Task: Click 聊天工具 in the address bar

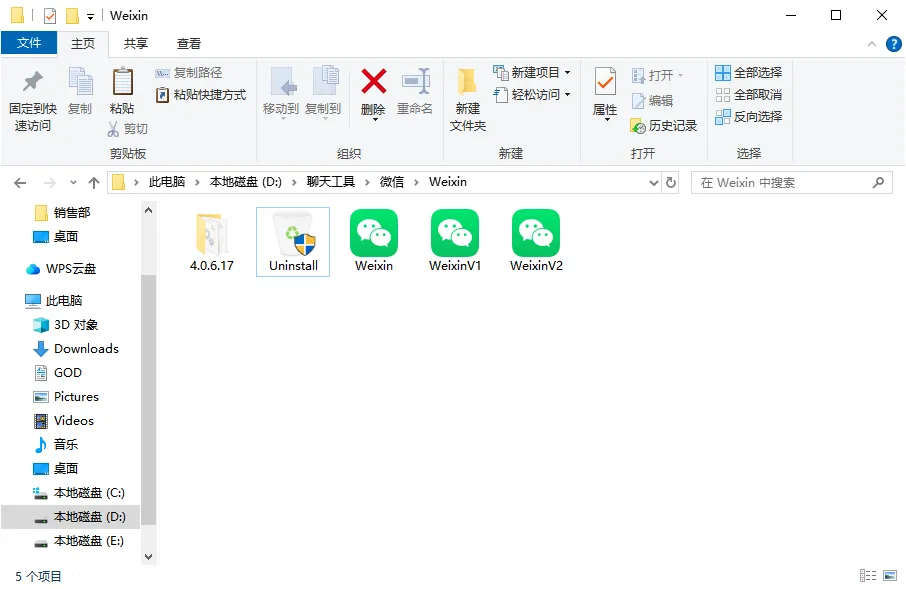Action: click(x=331, y=182)
